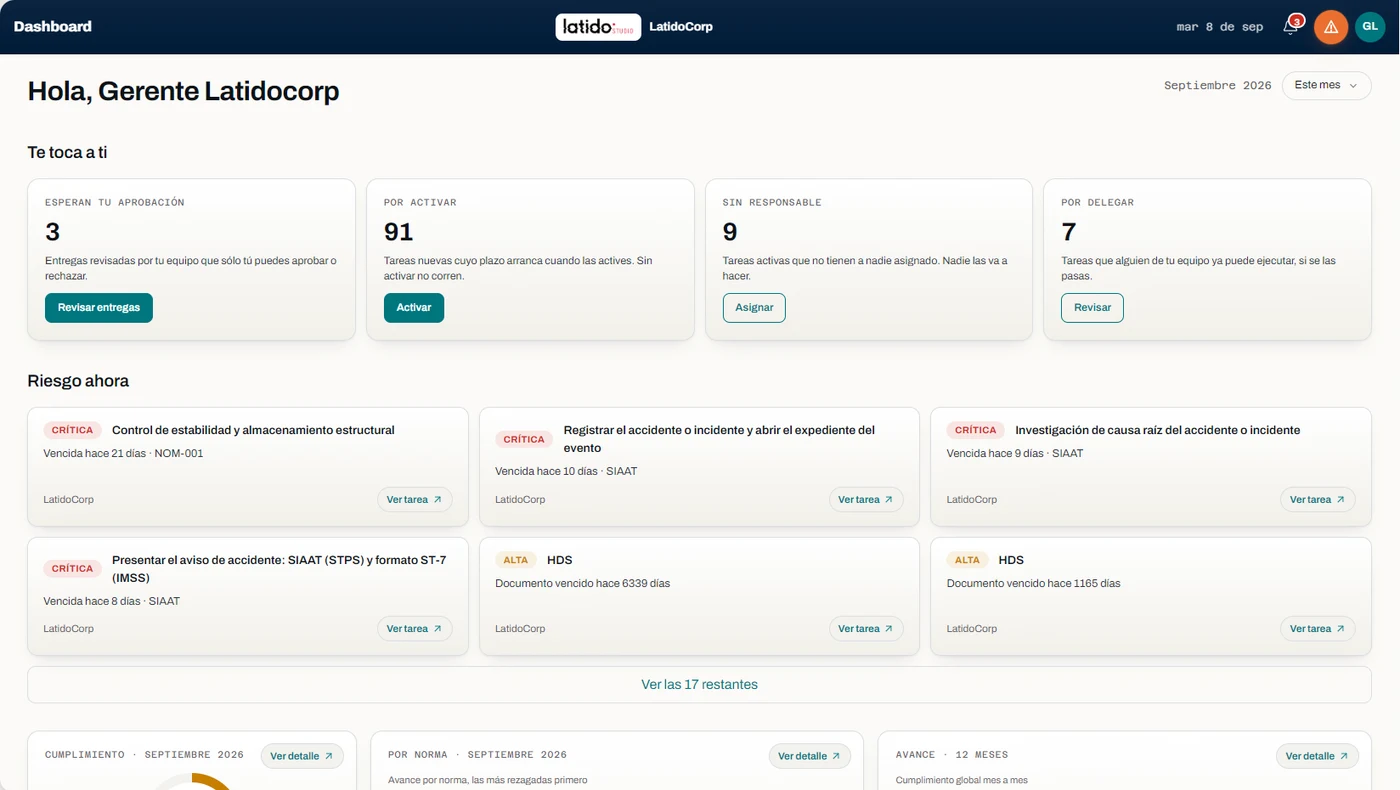Open Ver tarea for Control de estabilidad
This screenshot has width=1400, height=790.
(415, 499)
